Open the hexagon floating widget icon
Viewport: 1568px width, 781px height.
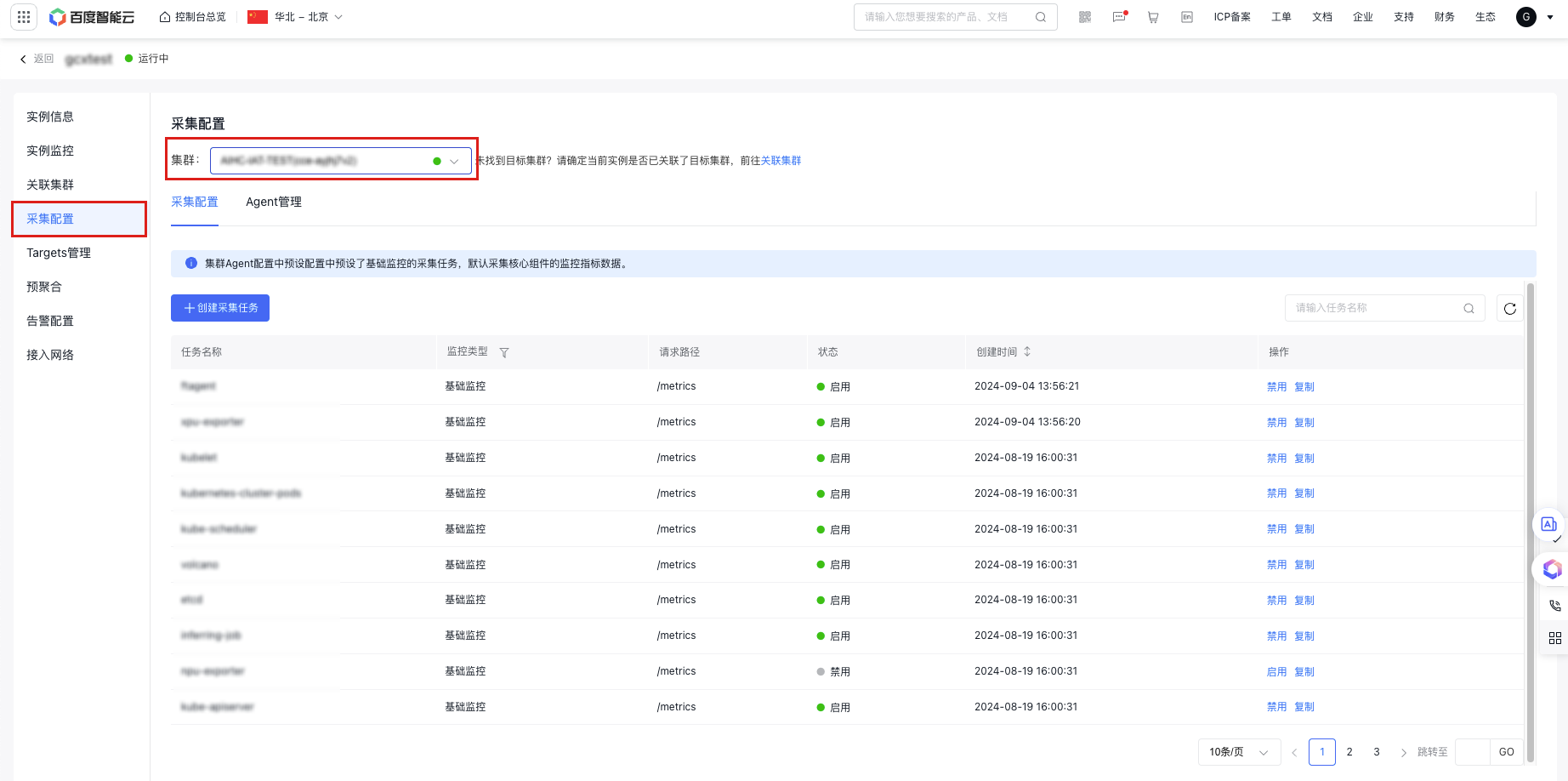(x=1553, y=569)
